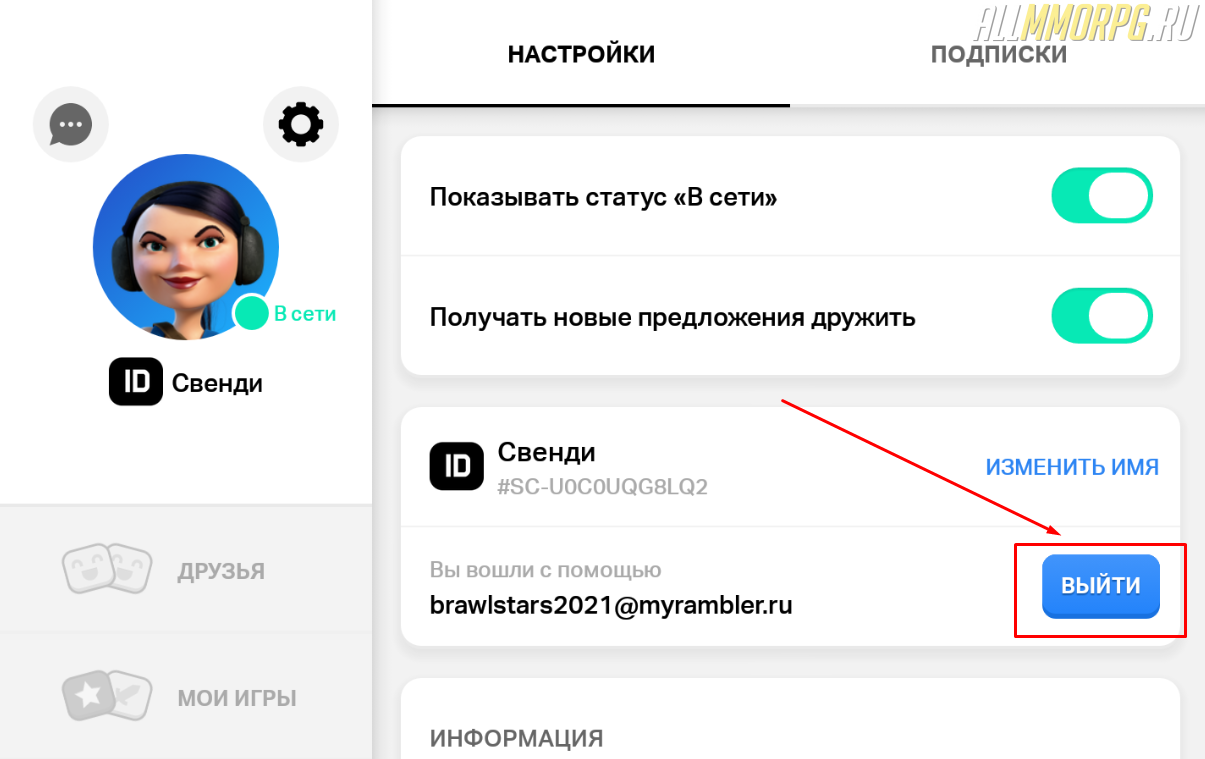Click the brawlstars2021@myrambler.ru email address

[x=611, y=605]
